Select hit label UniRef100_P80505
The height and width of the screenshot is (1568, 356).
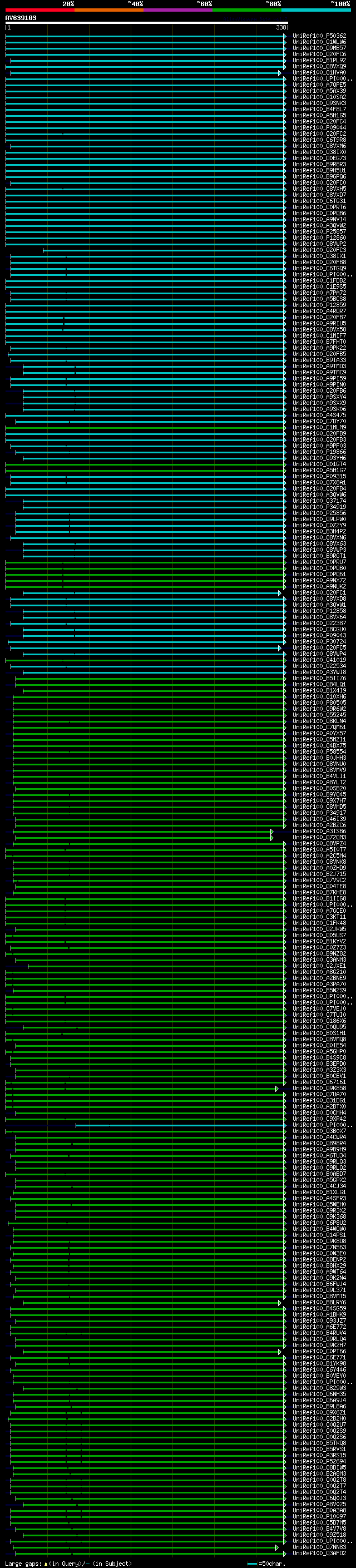pyautogui.click(x=319, y=703)
